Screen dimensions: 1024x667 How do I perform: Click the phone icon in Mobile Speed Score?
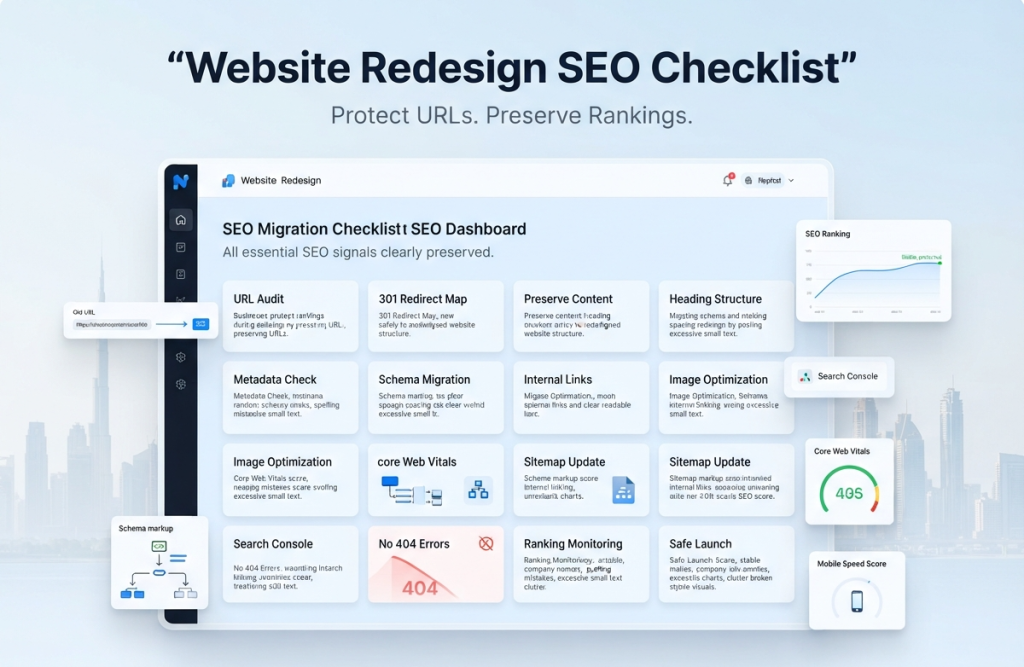click(x=857, y=601)
